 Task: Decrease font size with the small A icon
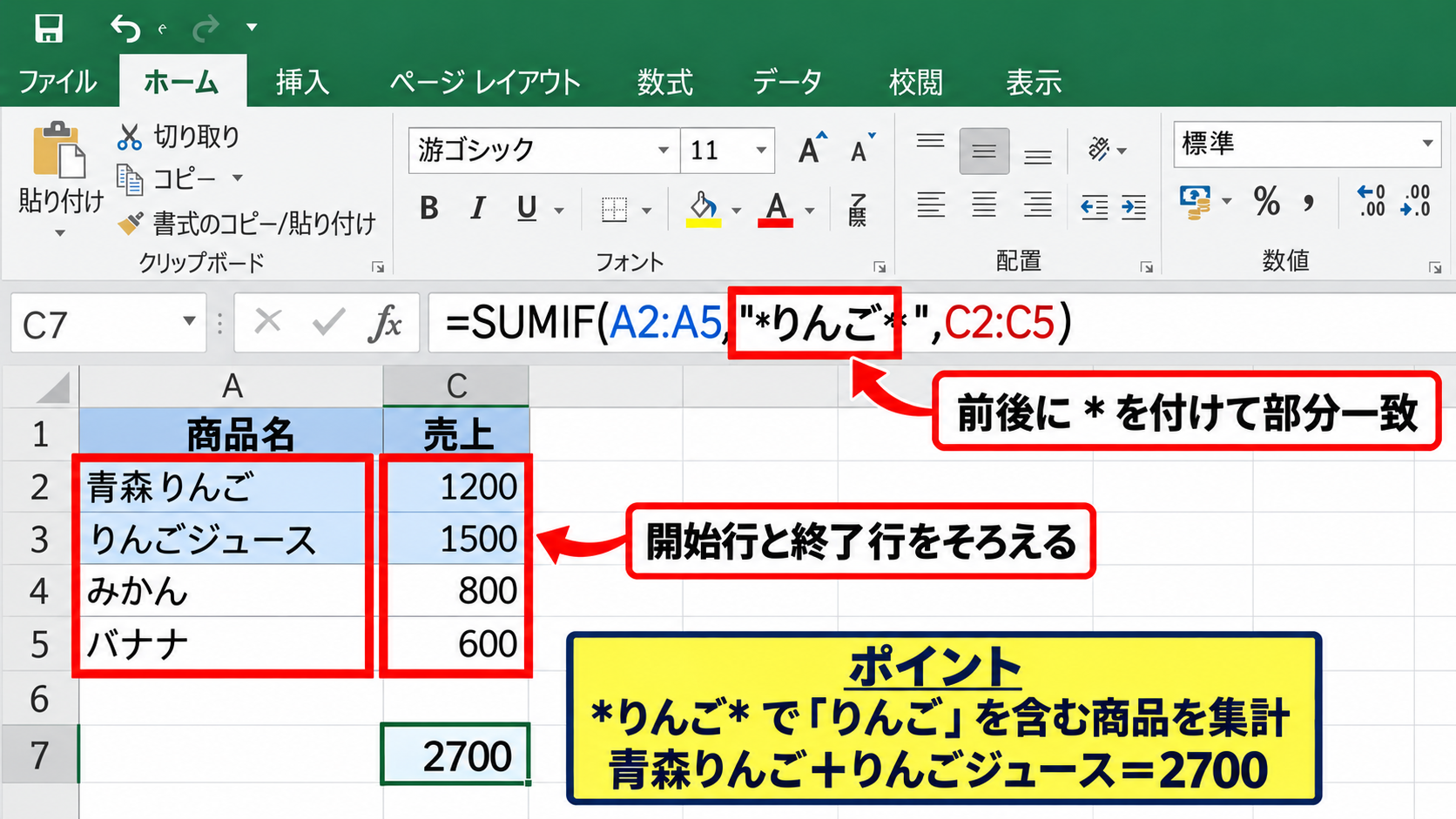pyautogui.click(x=862, y=149)
